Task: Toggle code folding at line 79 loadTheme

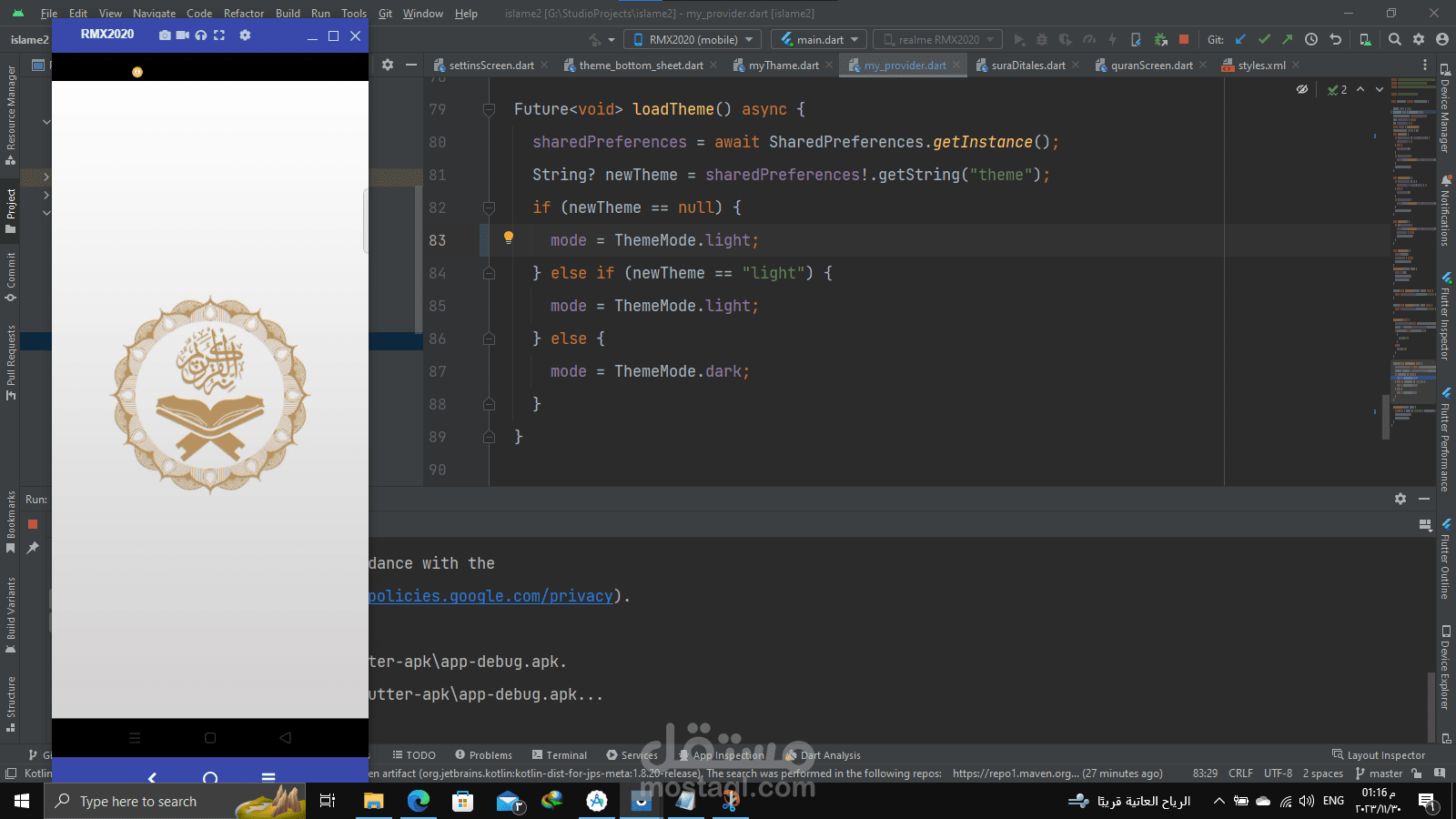Action: (x=489, y=109)
